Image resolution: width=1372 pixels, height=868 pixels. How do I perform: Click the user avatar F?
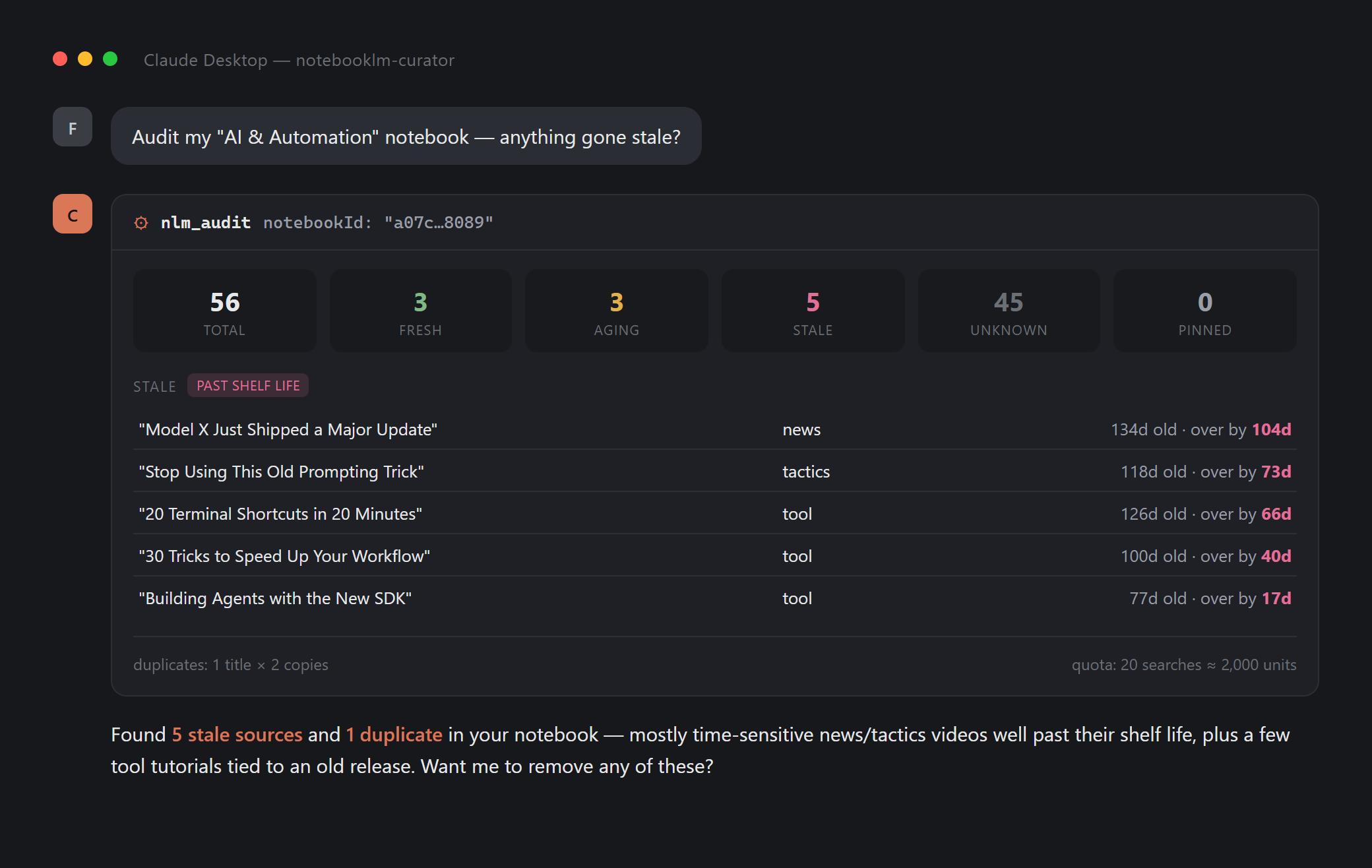[73, 127]
